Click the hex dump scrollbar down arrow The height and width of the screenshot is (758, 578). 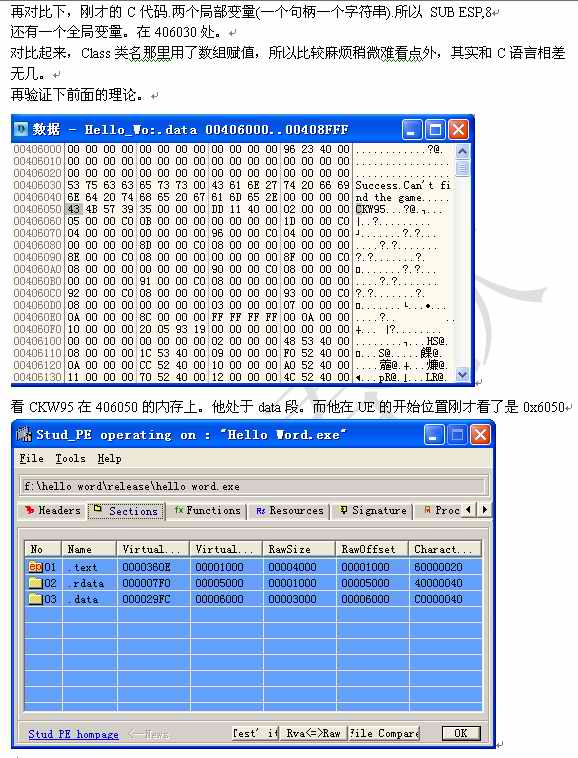tap(462, 375)
